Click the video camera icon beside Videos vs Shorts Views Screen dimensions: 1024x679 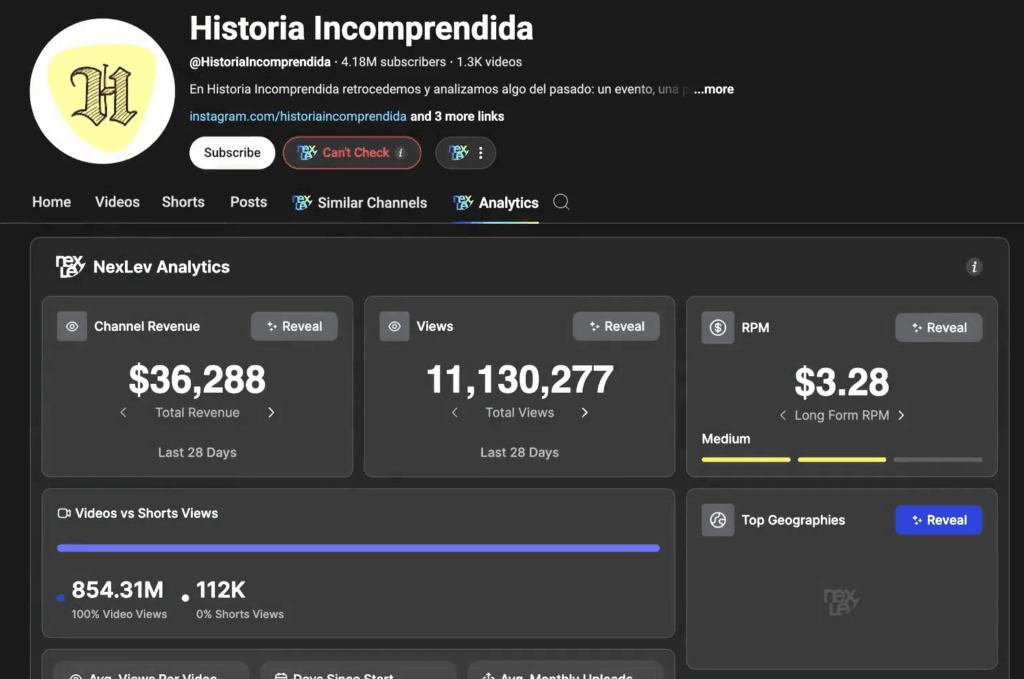tap(64, 513)
